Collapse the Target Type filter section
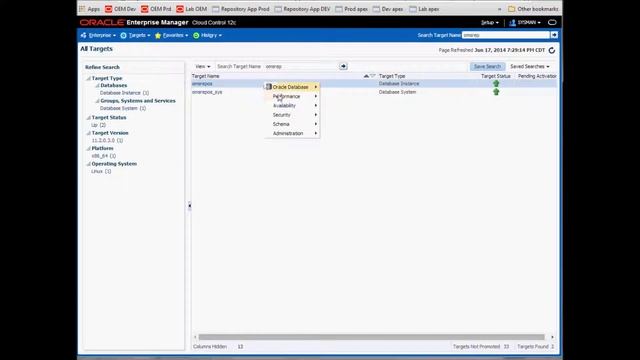640x360 pixels. point(88,78)
